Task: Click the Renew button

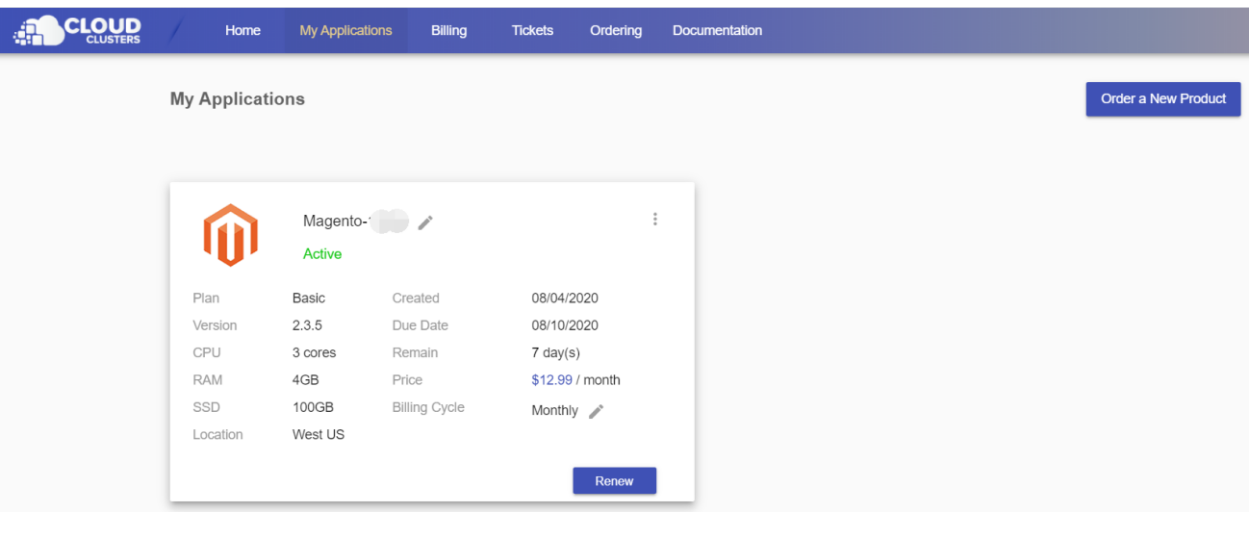Action: 614,481
